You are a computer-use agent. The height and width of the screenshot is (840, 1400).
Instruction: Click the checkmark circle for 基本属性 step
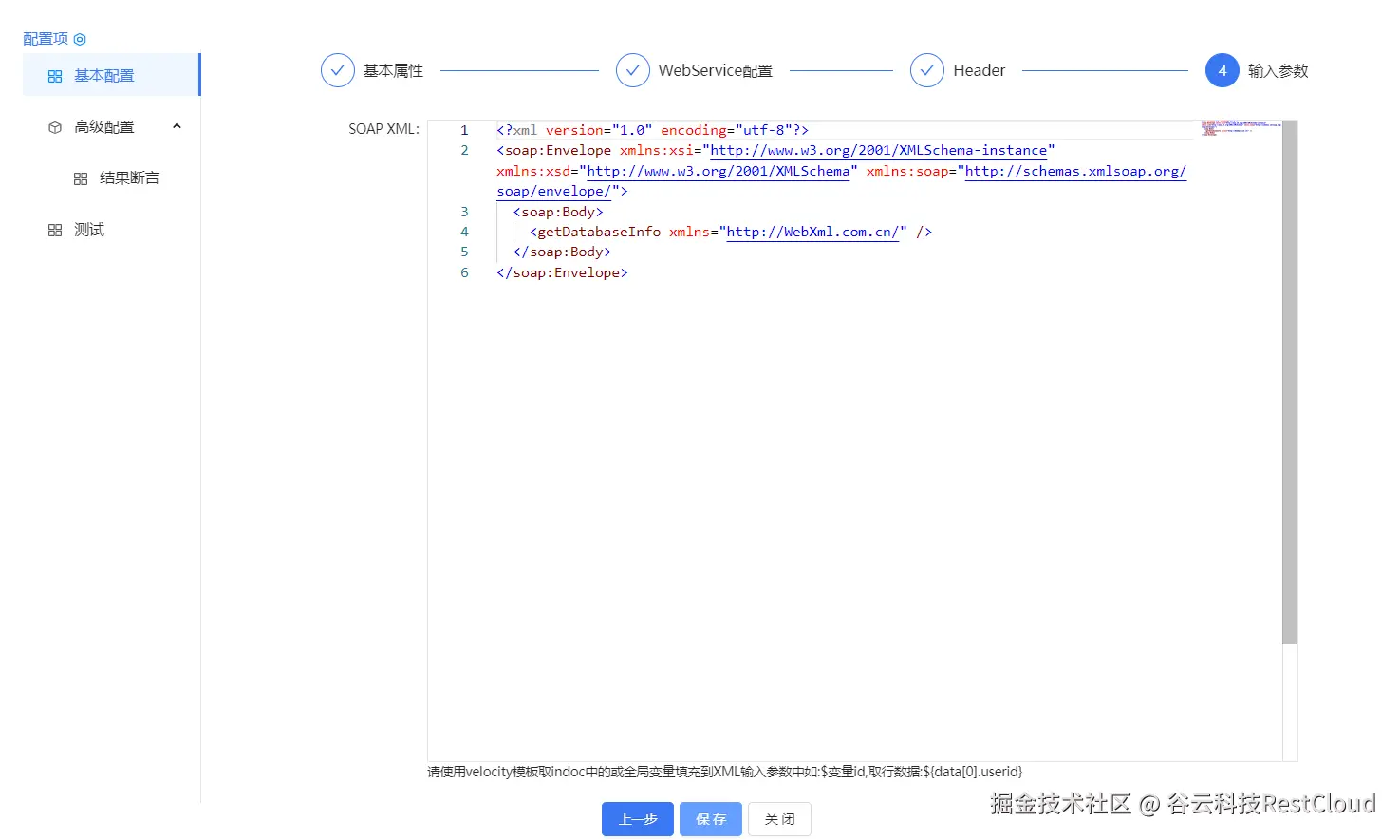337,70
